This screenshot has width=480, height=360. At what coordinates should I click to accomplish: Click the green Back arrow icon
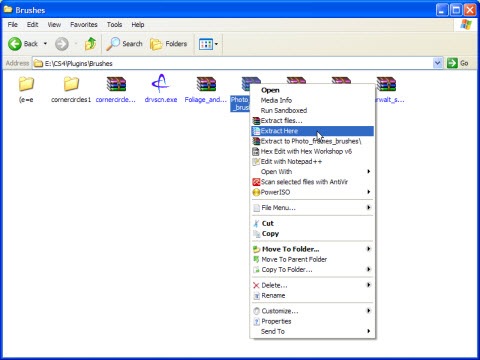15,44
